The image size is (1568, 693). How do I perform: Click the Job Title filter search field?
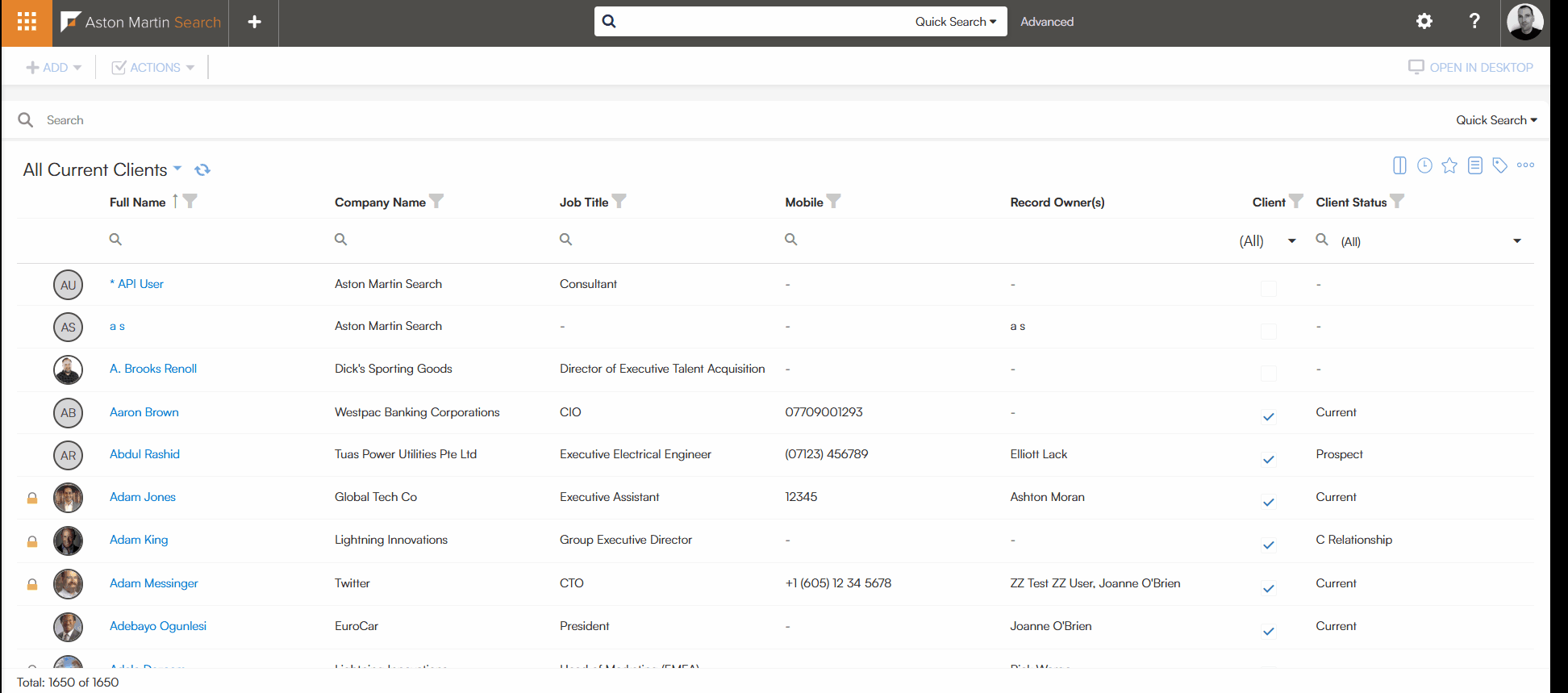665,240
